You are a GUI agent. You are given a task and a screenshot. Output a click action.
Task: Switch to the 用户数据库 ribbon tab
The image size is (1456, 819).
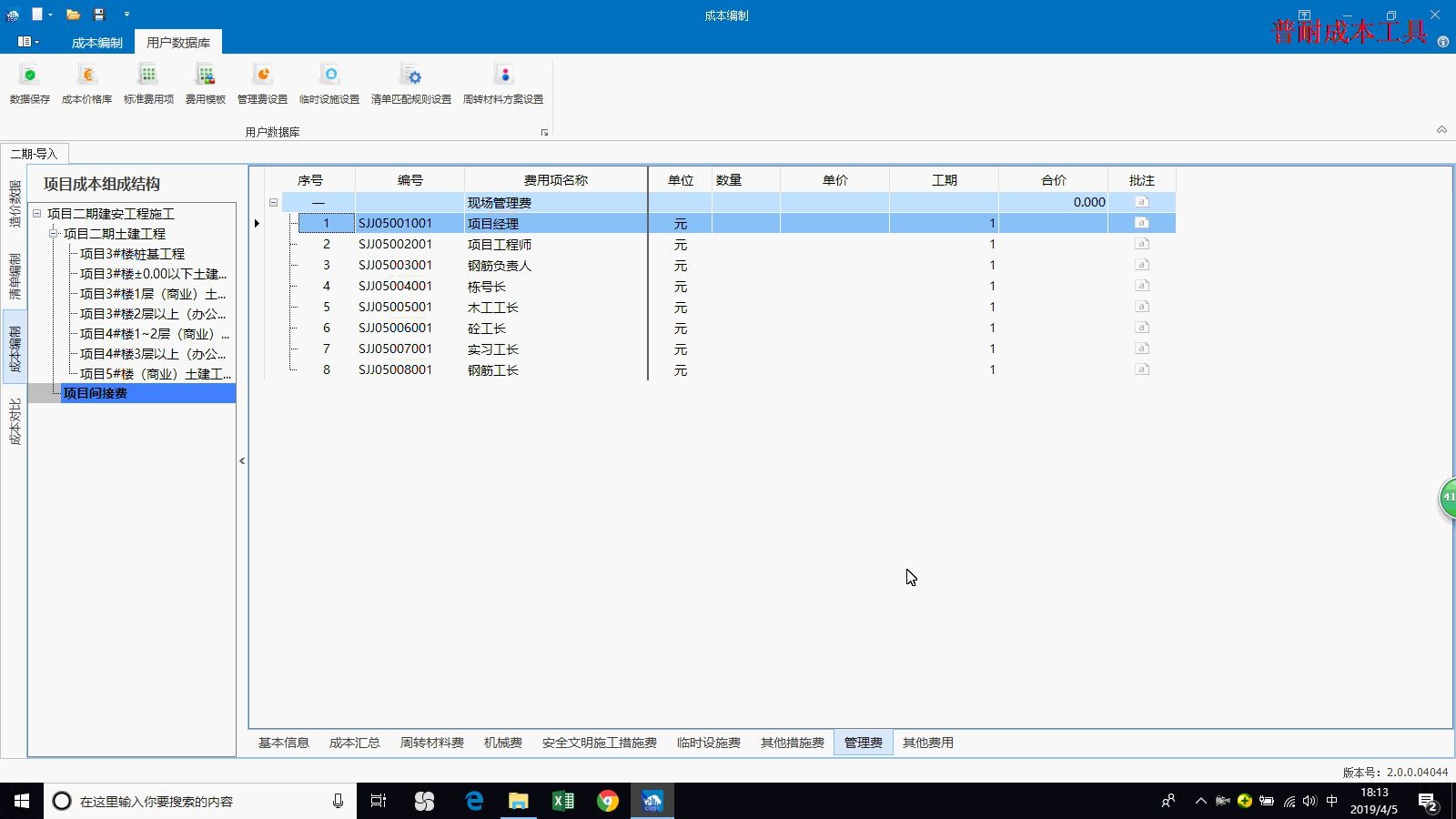(178, 43)
